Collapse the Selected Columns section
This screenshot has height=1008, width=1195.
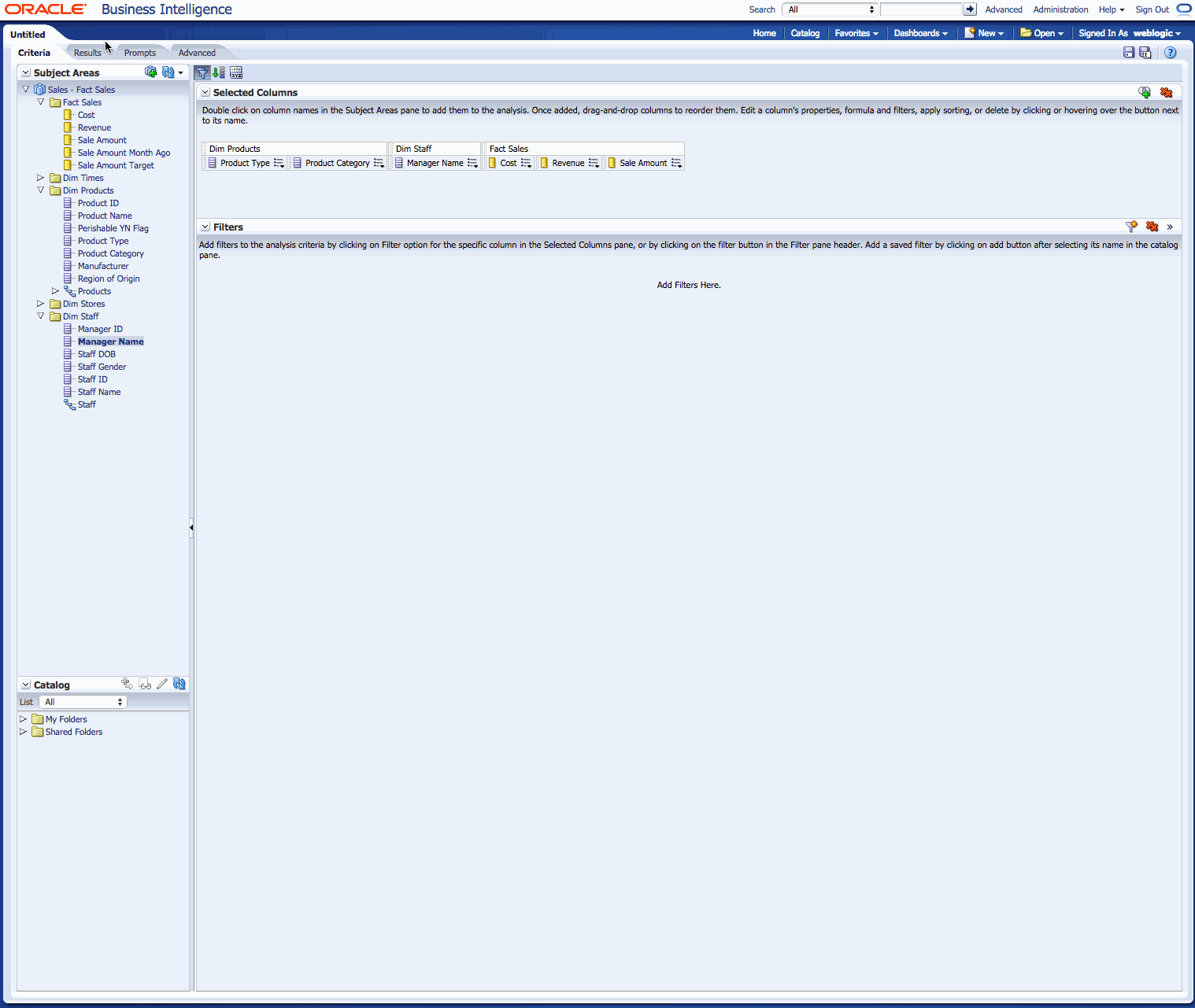point(205,92)
